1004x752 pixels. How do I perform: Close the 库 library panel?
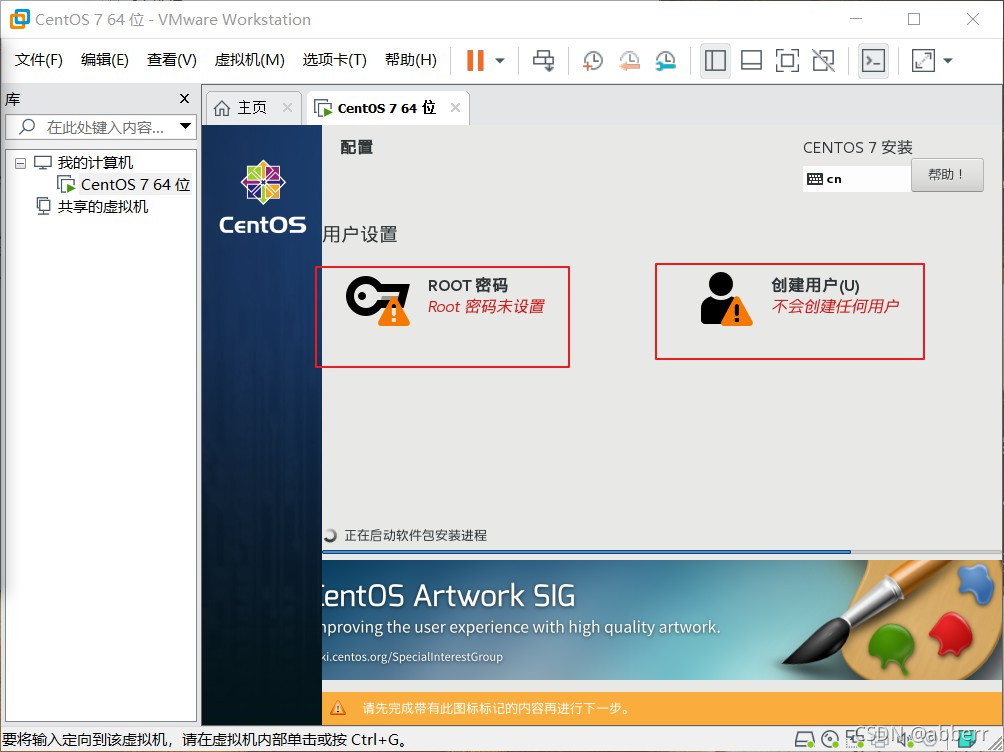[184, 99]
